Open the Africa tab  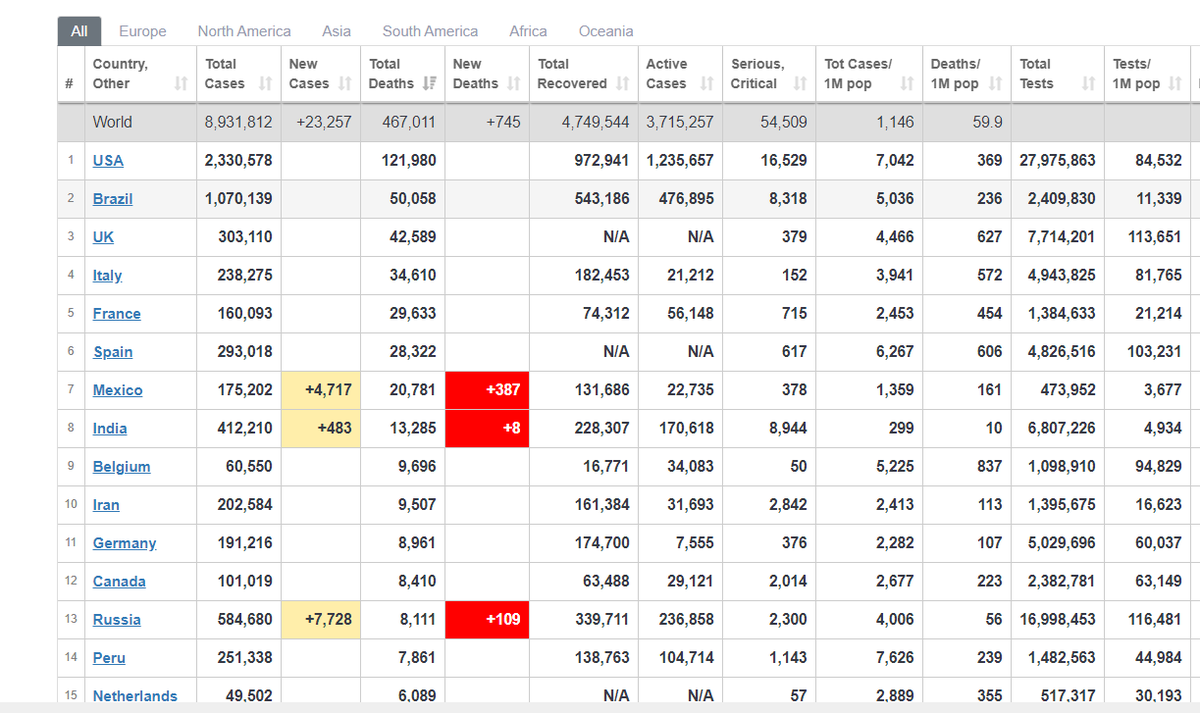(528, 31)
